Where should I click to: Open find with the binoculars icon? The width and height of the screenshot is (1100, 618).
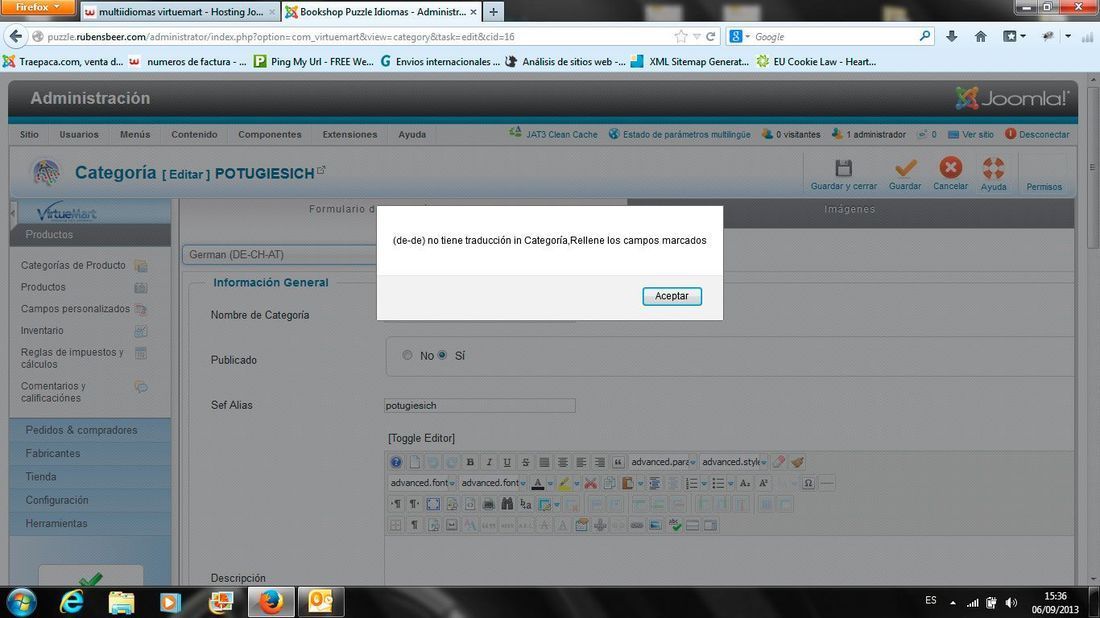[507, 504]
